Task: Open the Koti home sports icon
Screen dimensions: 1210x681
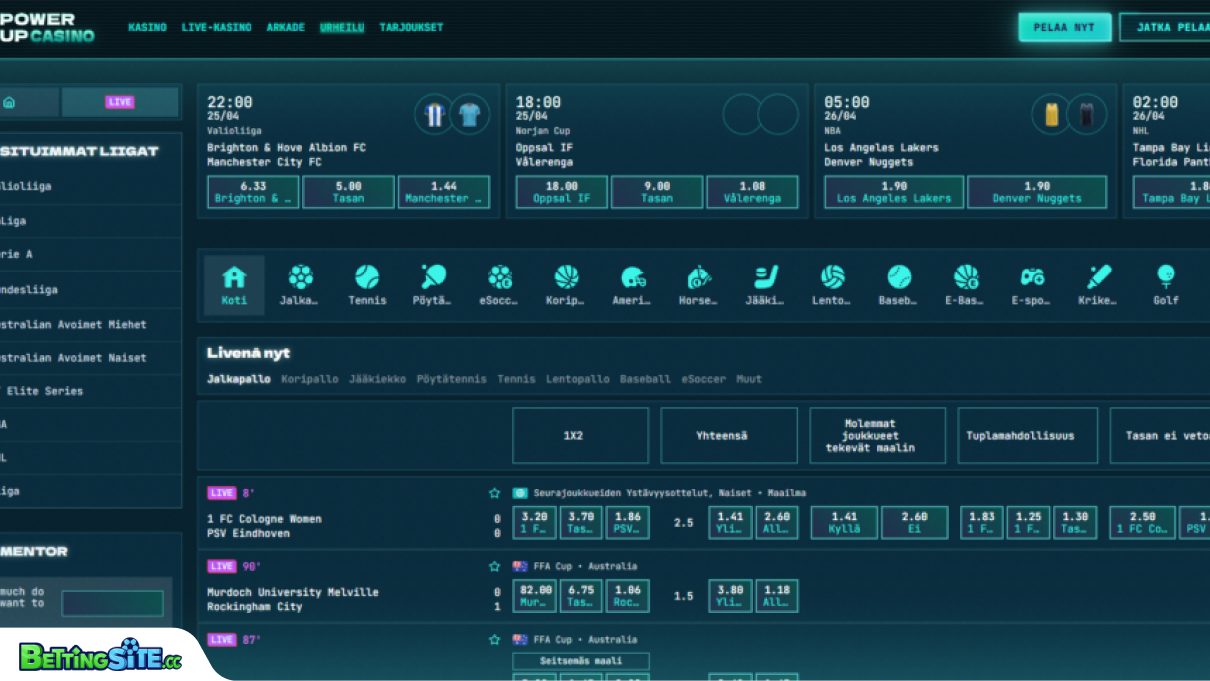Action: (x=234, y=285)
